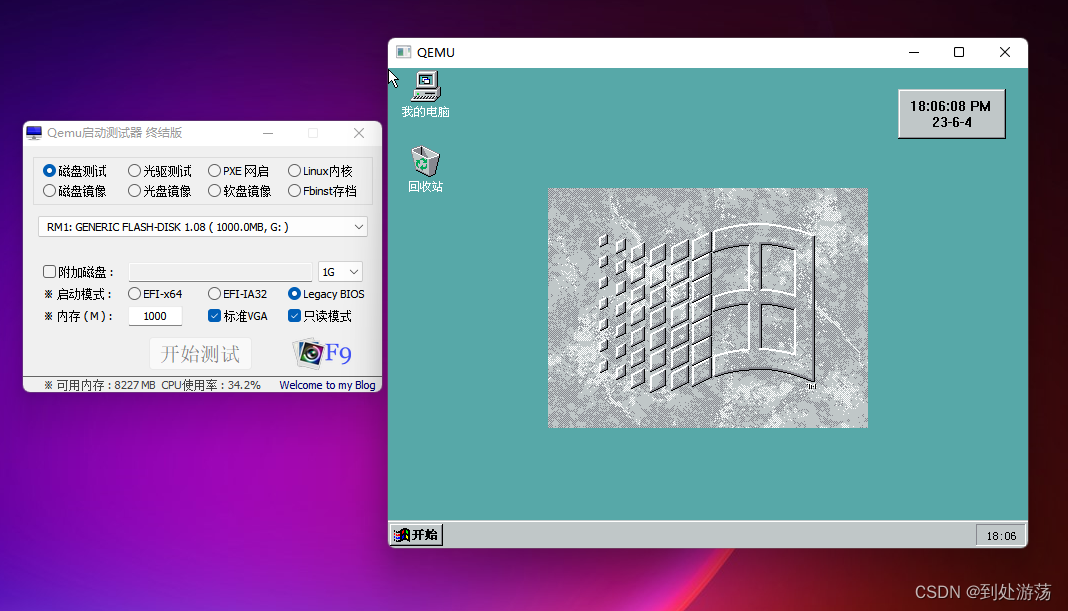The image size is (1068, 611).
Task: Close the QEMU window
Action: tap(1005, 52)
